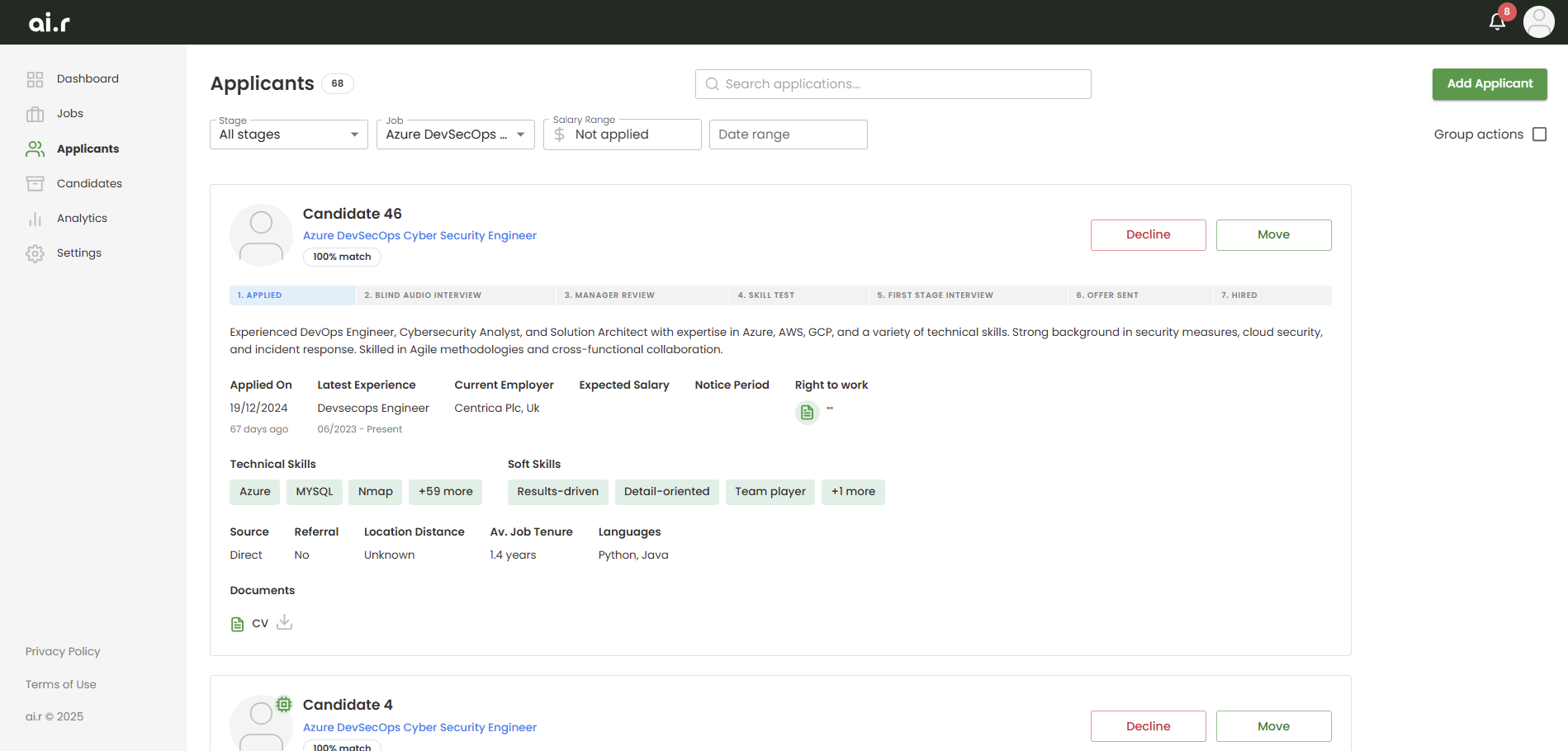Screen dimensions: 1568x751
Task: Open the Date range picker
Action: click(x=788, y=134)
